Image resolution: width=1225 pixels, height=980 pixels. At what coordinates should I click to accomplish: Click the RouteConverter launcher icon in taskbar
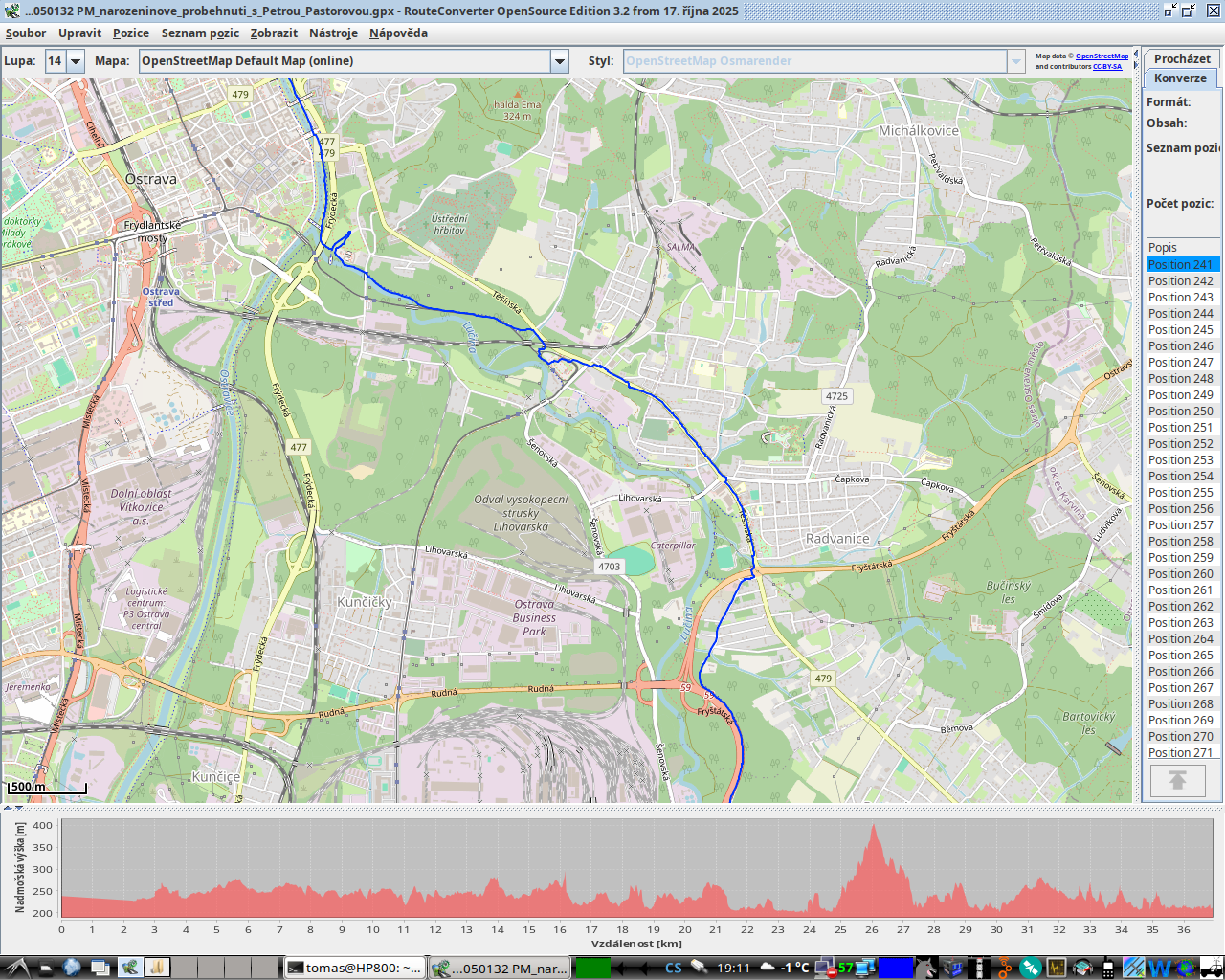click(x=129, y=968)
